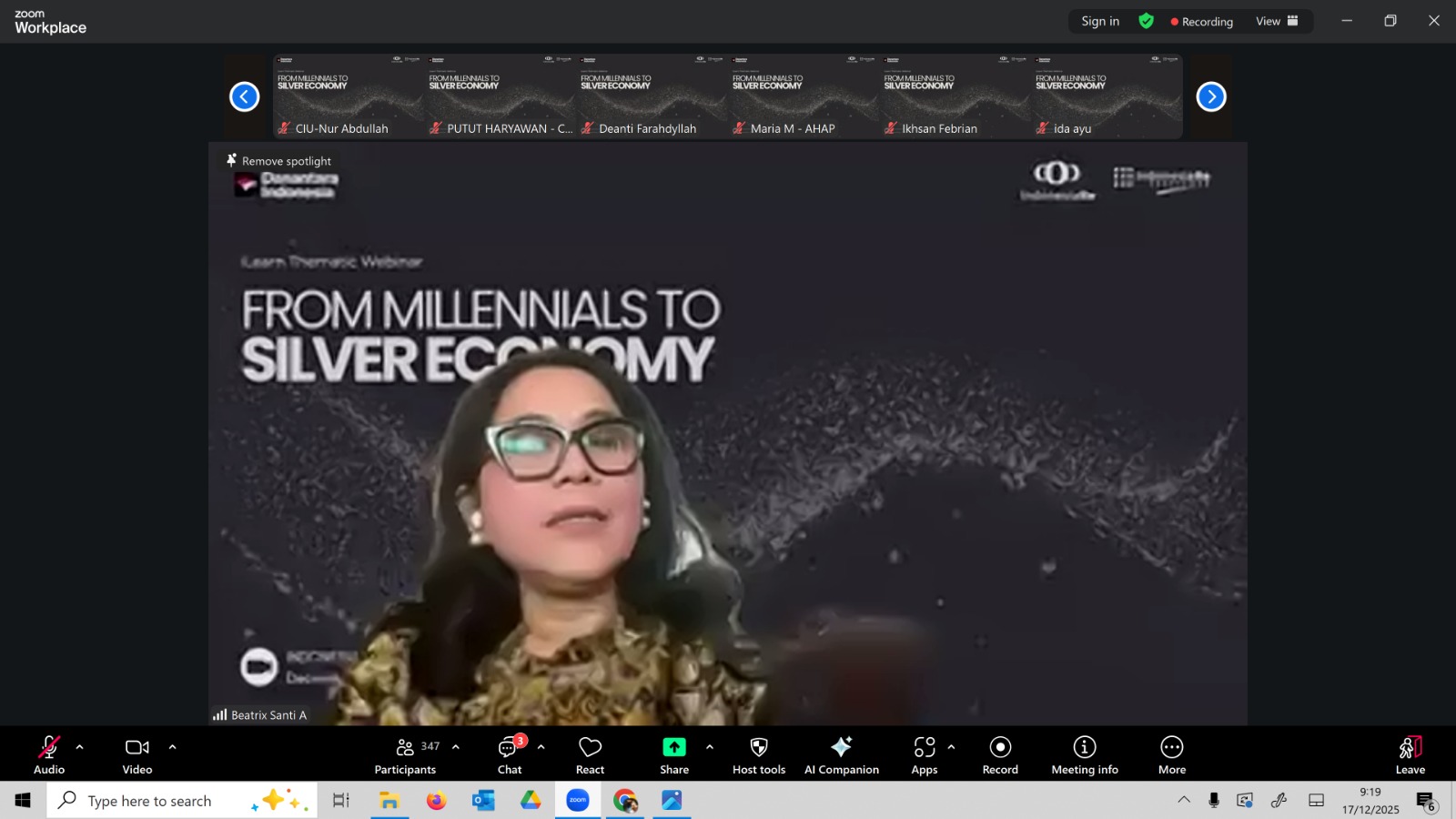Expand the video options arrow
The width and height of the screenshot is (1456, 819).
pos(172,747)
